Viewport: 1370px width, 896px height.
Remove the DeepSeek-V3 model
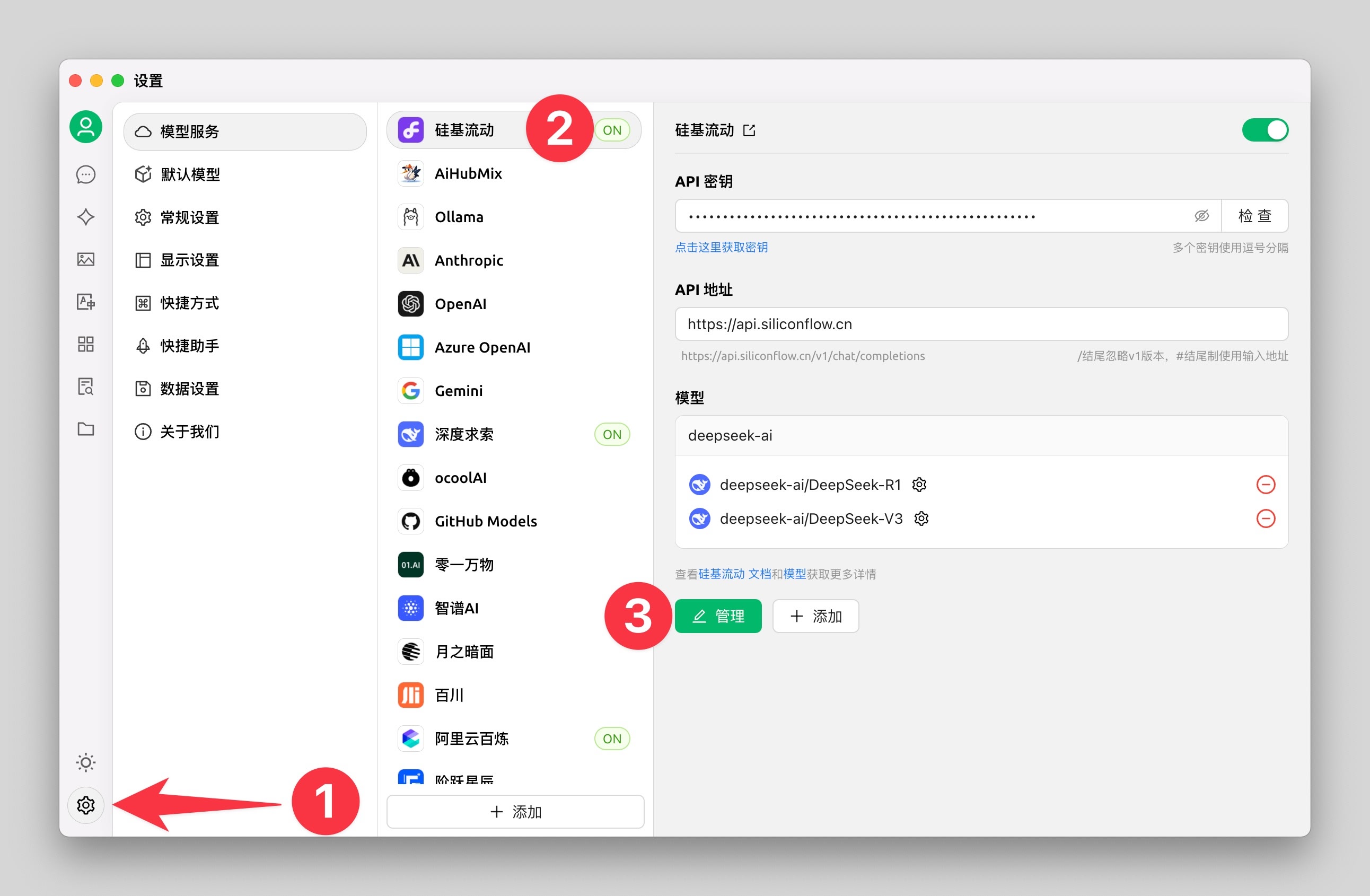(x=1265, y=519)
